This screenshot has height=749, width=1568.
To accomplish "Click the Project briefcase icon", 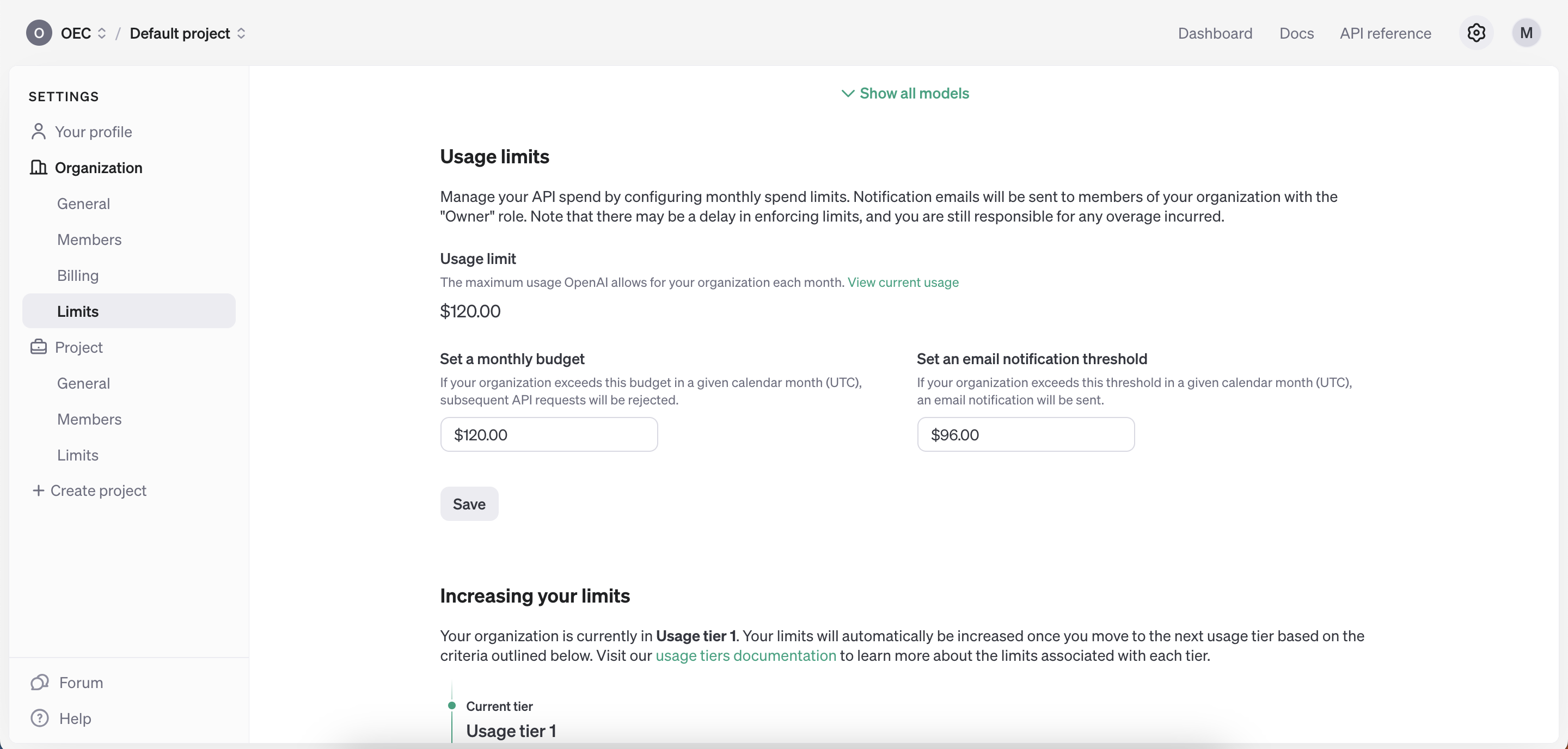I will [x=38, y=347].
